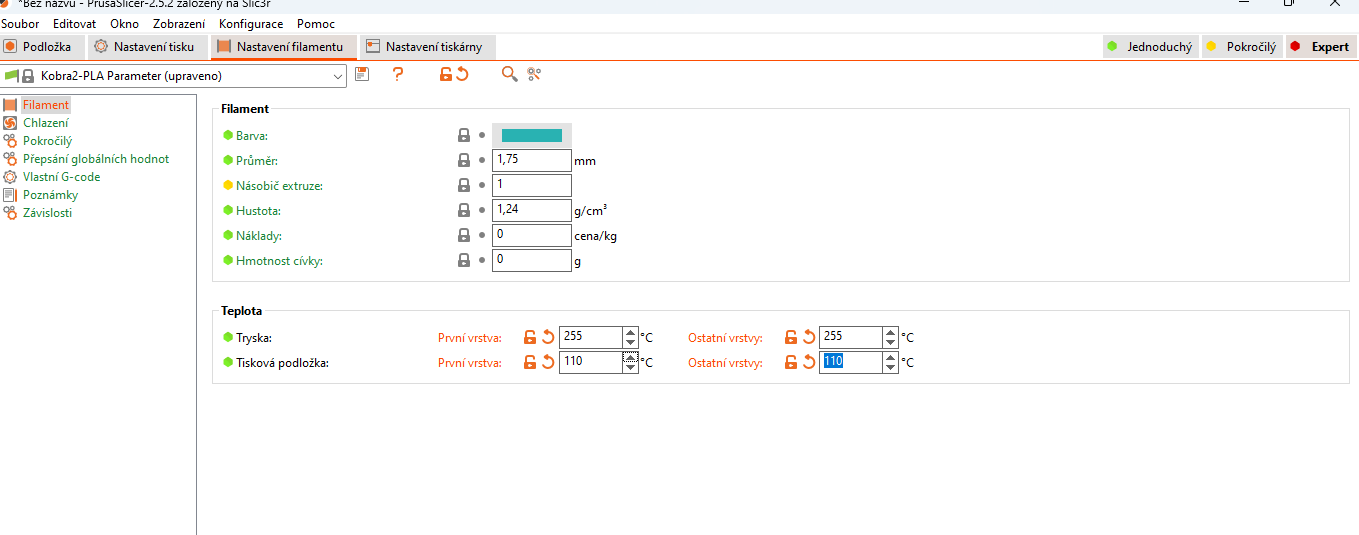The image size is (1359, 535).
Task: Click the Průměr value field
Action: tap(532, 160)
